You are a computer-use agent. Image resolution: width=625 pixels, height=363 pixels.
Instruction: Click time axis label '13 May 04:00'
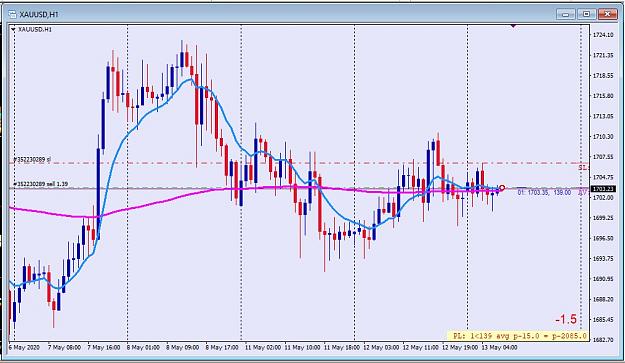(499, 347)
